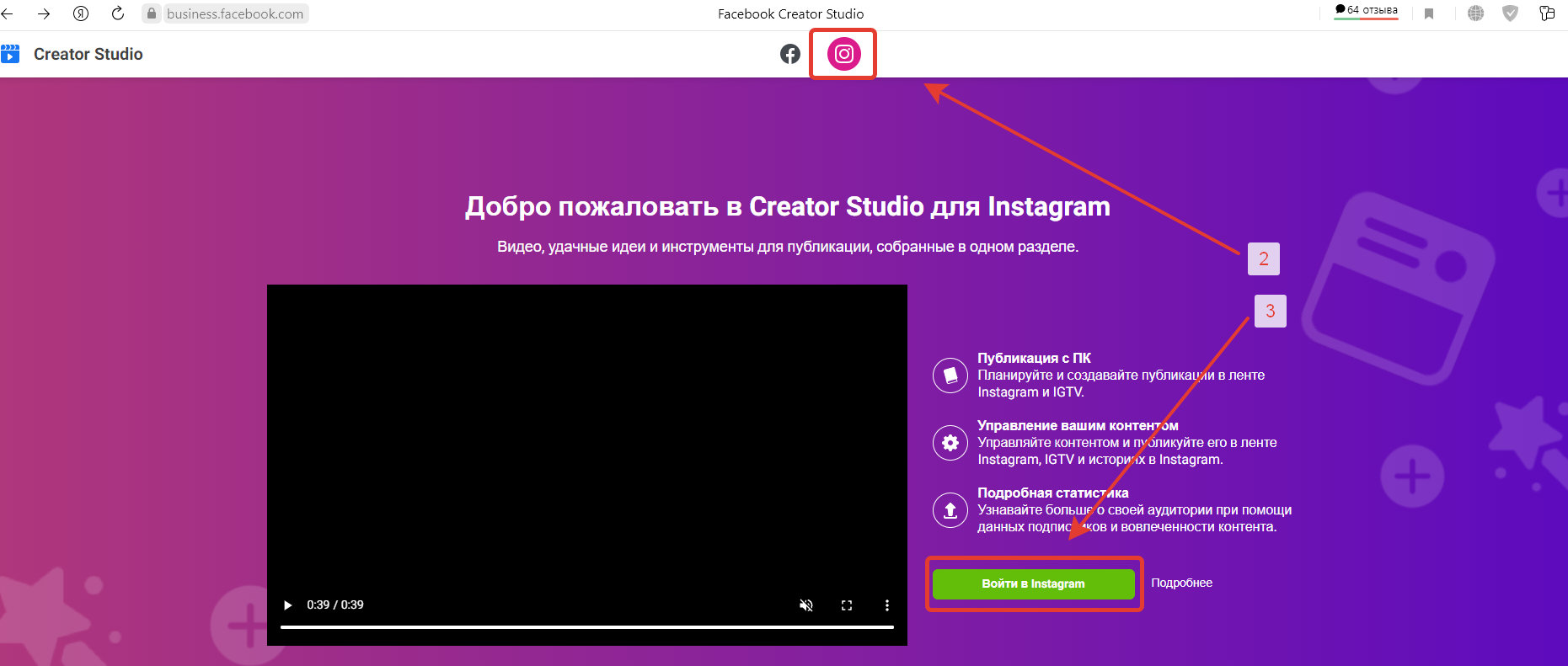
Task: Go forward in browser history
Action: click(44, 13)
